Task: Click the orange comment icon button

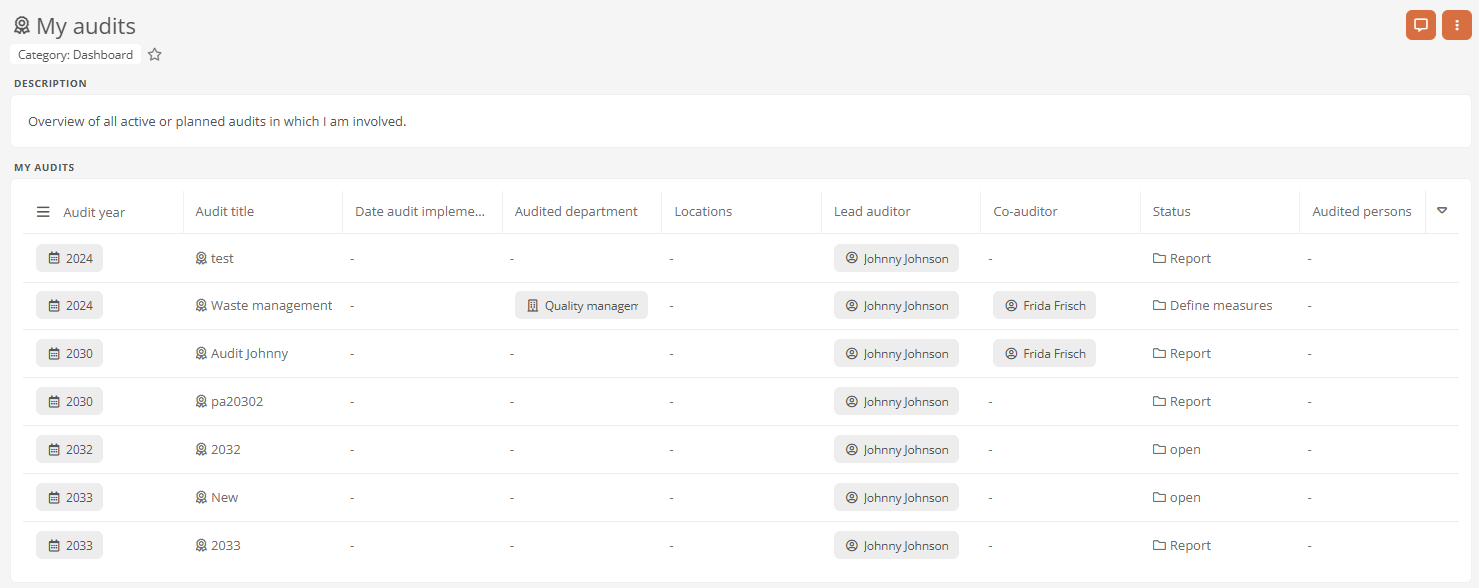Action: tap(1420, 25)
